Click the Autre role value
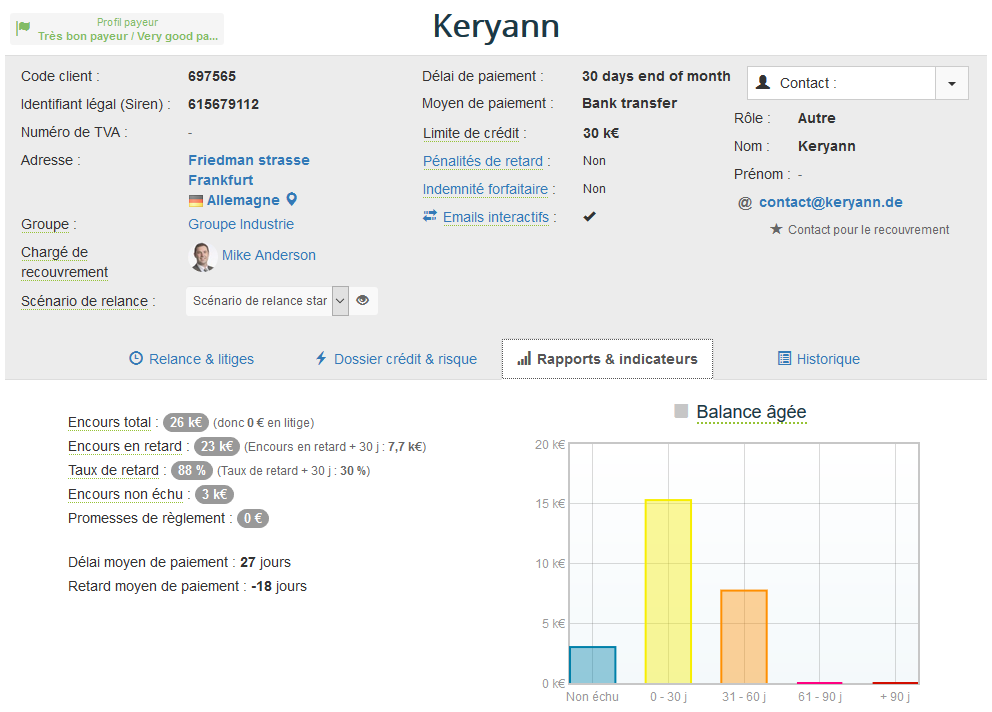 pyautogui.click(x=817, y=118)
